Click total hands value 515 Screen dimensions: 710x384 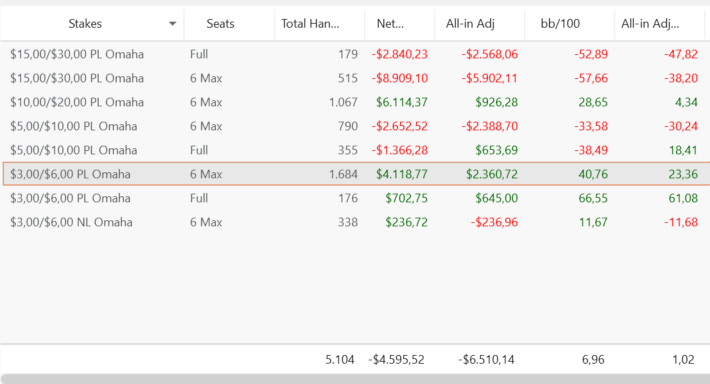coord(348,78)
